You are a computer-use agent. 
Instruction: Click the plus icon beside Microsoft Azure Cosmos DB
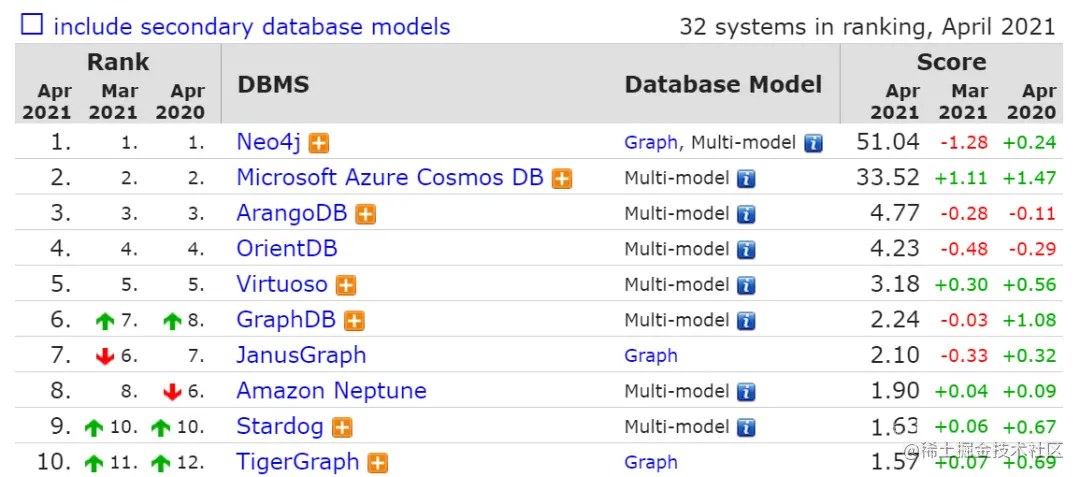(x=562, y=179)
